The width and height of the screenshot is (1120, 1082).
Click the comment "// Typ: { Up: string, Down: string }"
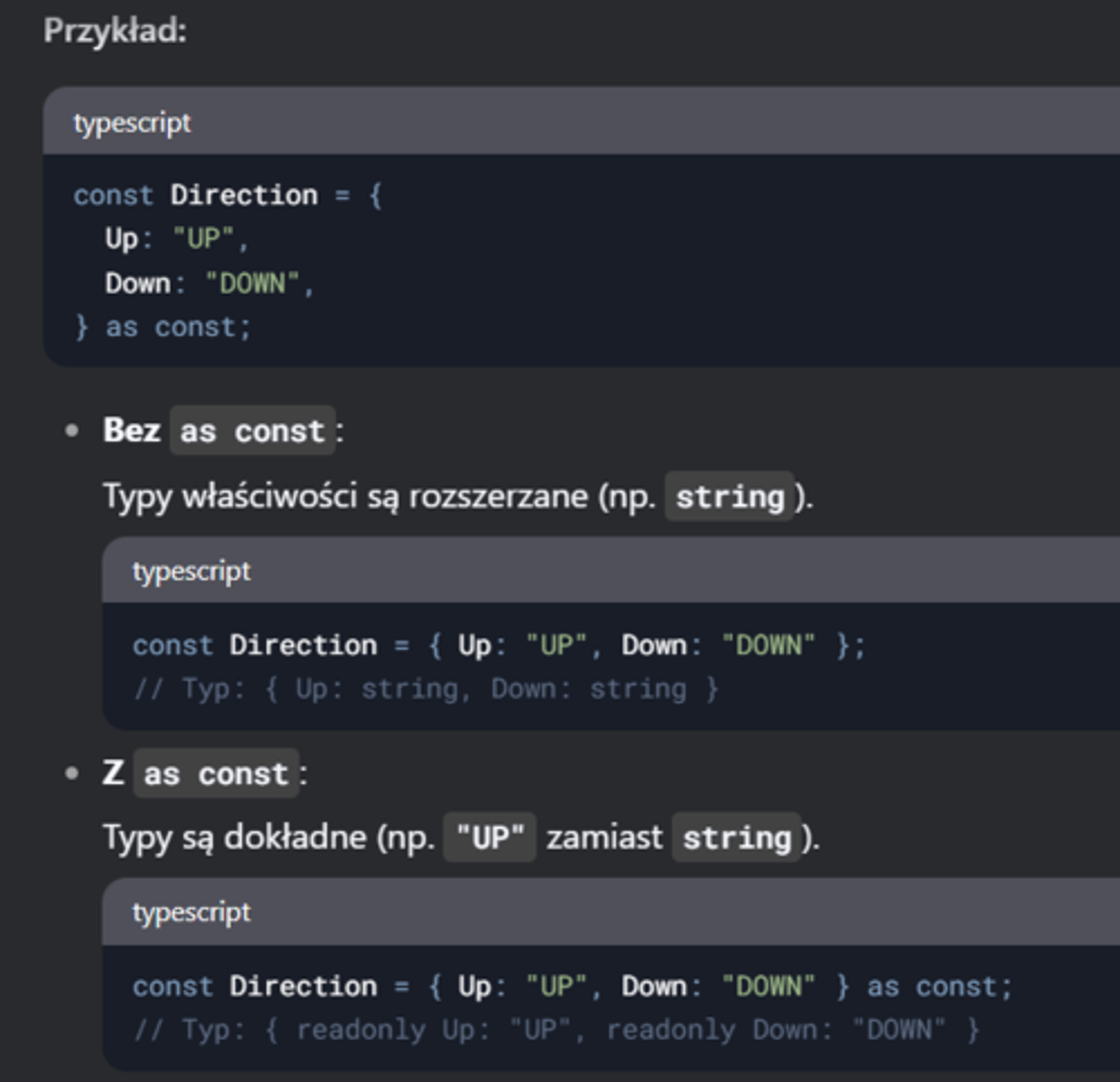[x=426, y=690]
